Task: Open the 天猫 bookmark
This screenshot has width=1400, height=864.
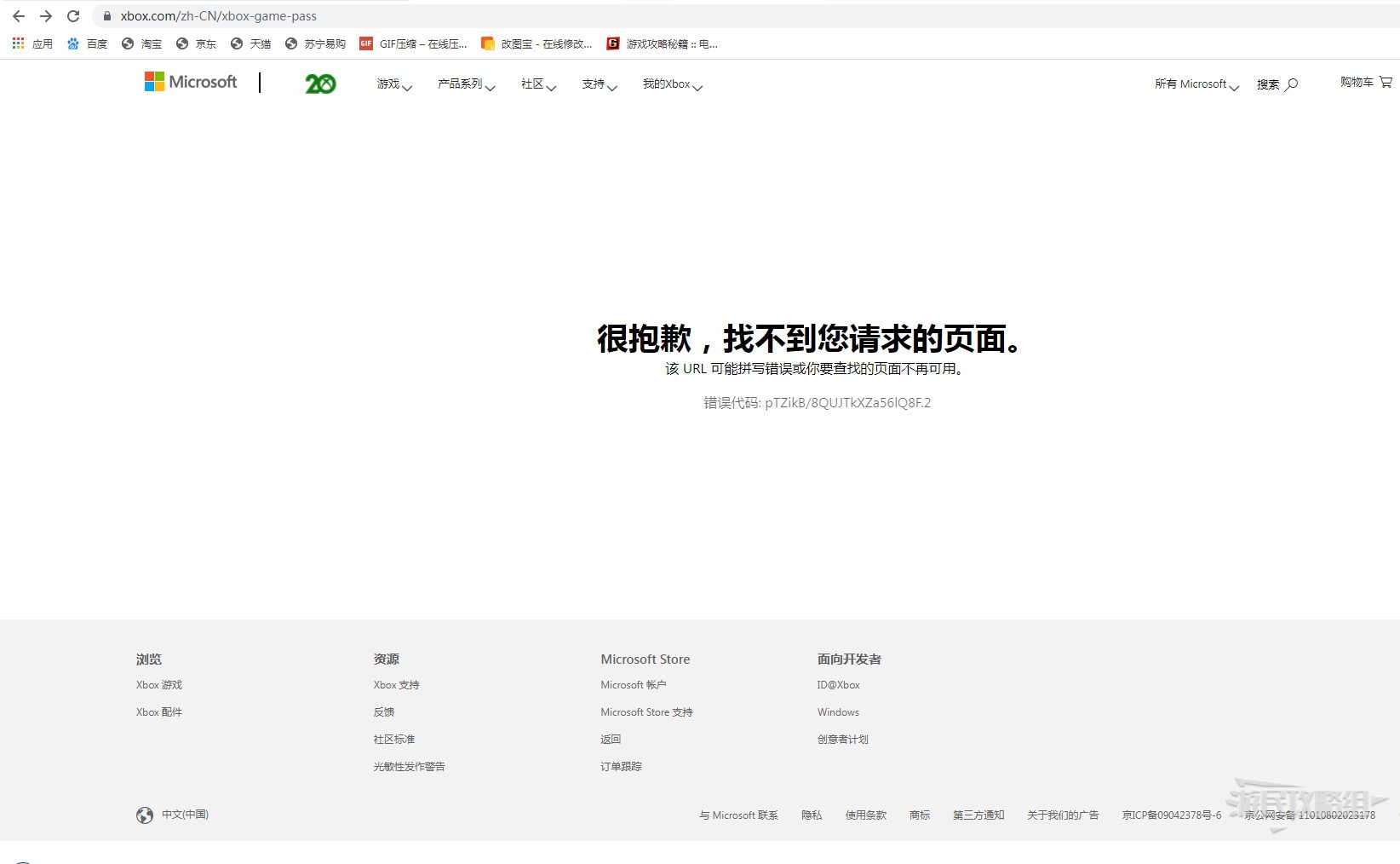Action: (x=250, y=43)
